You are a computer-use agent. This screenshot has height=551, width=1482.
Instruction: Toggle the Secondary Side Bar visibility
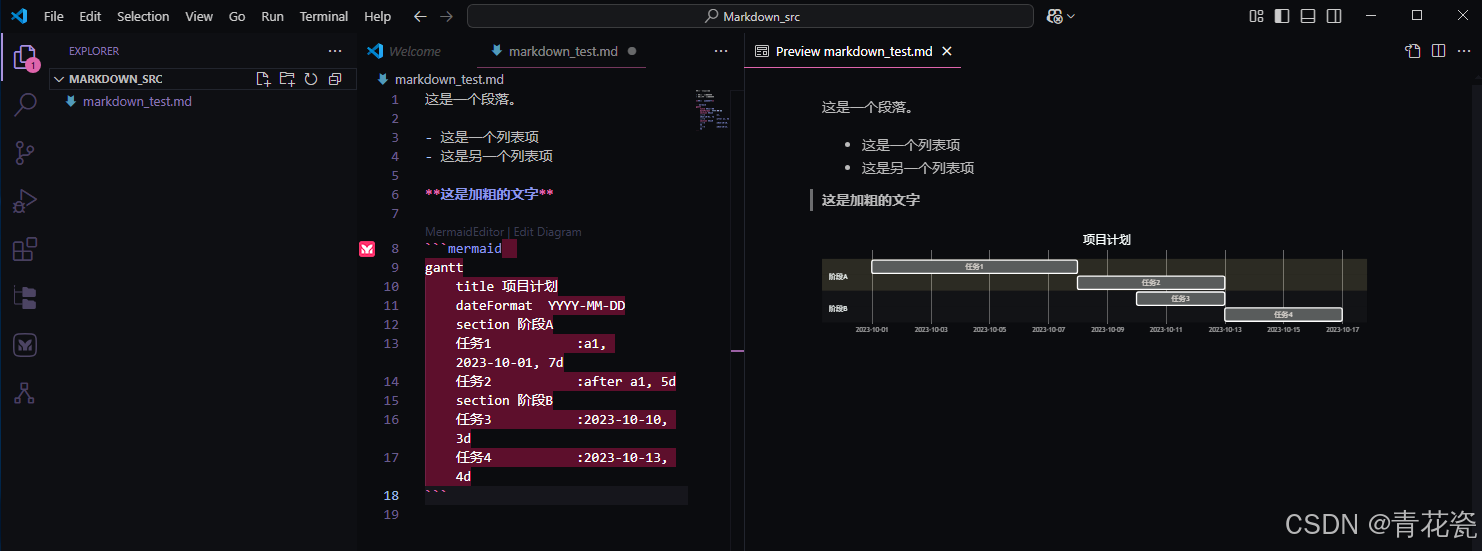(x=1334, y=16)
